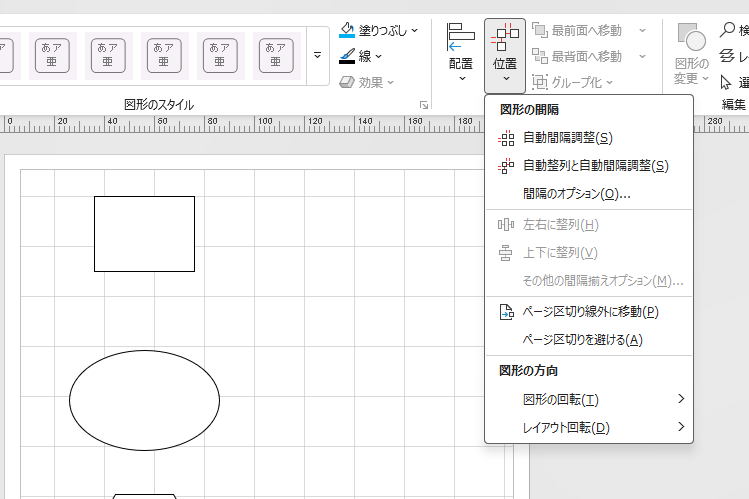Image resolution: width=749 pixels, height=499 pixels.
Task: Select the ellipse shape on canvas
Action: pos(144,400)
